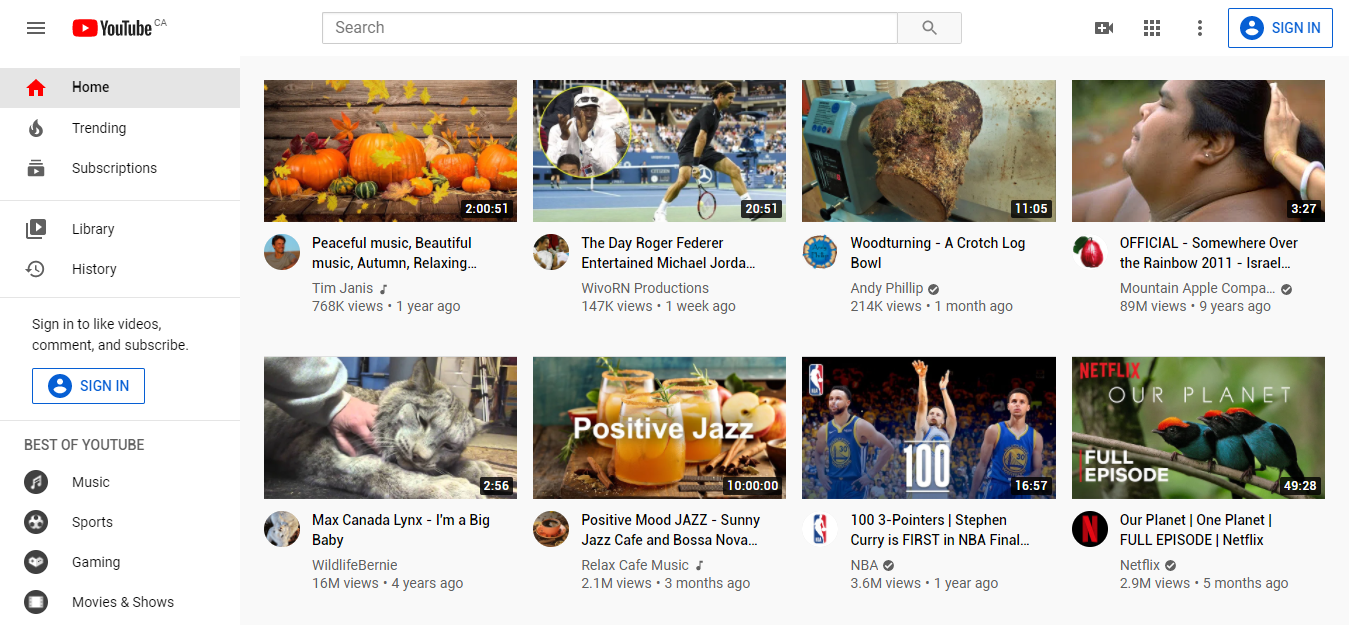Click the search magnifier button
The height and width of the screenshot is (625, 1349).
point(929,28)
